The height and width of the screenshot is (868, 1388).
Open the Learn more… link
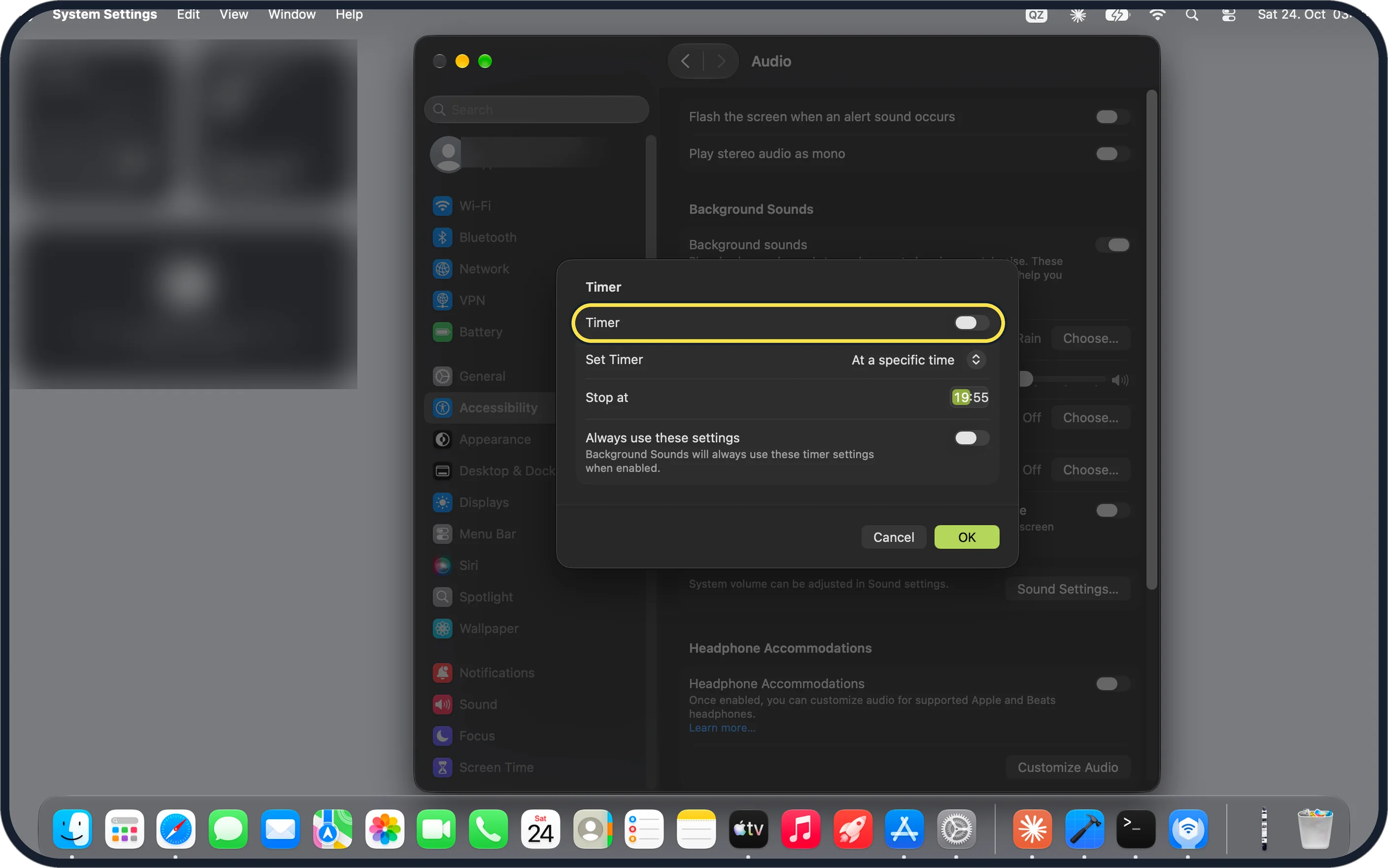[722, 728]
